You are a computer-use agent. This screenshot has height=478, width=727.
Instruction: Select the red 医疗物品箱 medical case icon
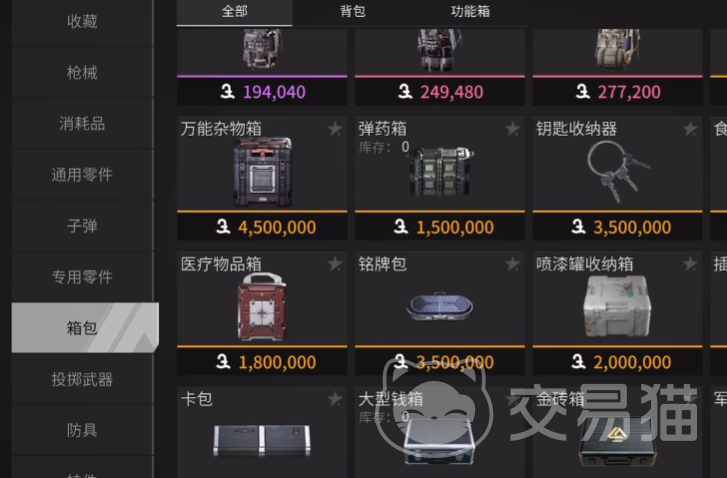pyautogui.click(x=262, y=306)
